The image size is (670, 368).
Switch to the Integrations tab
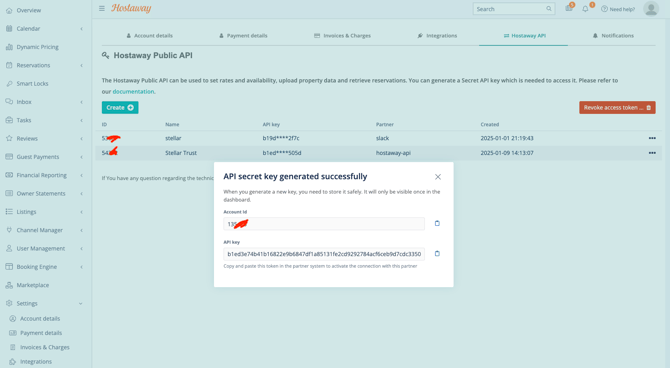coord(437,35)
